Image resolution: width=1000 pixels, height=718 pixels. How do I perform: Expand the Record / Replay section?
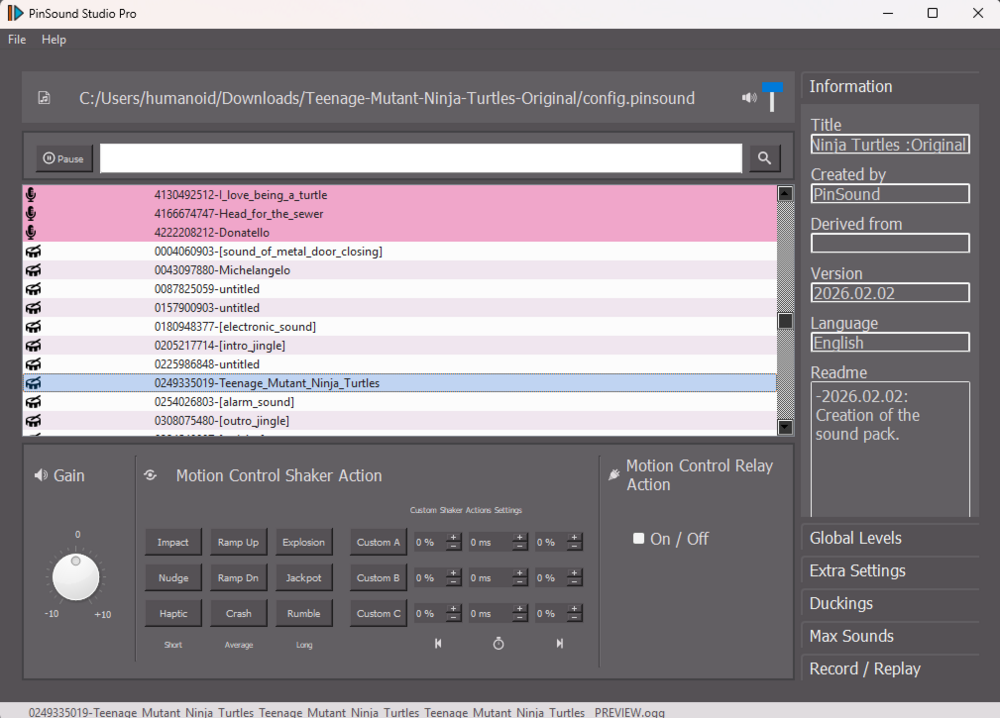click(x=890, y=669)
